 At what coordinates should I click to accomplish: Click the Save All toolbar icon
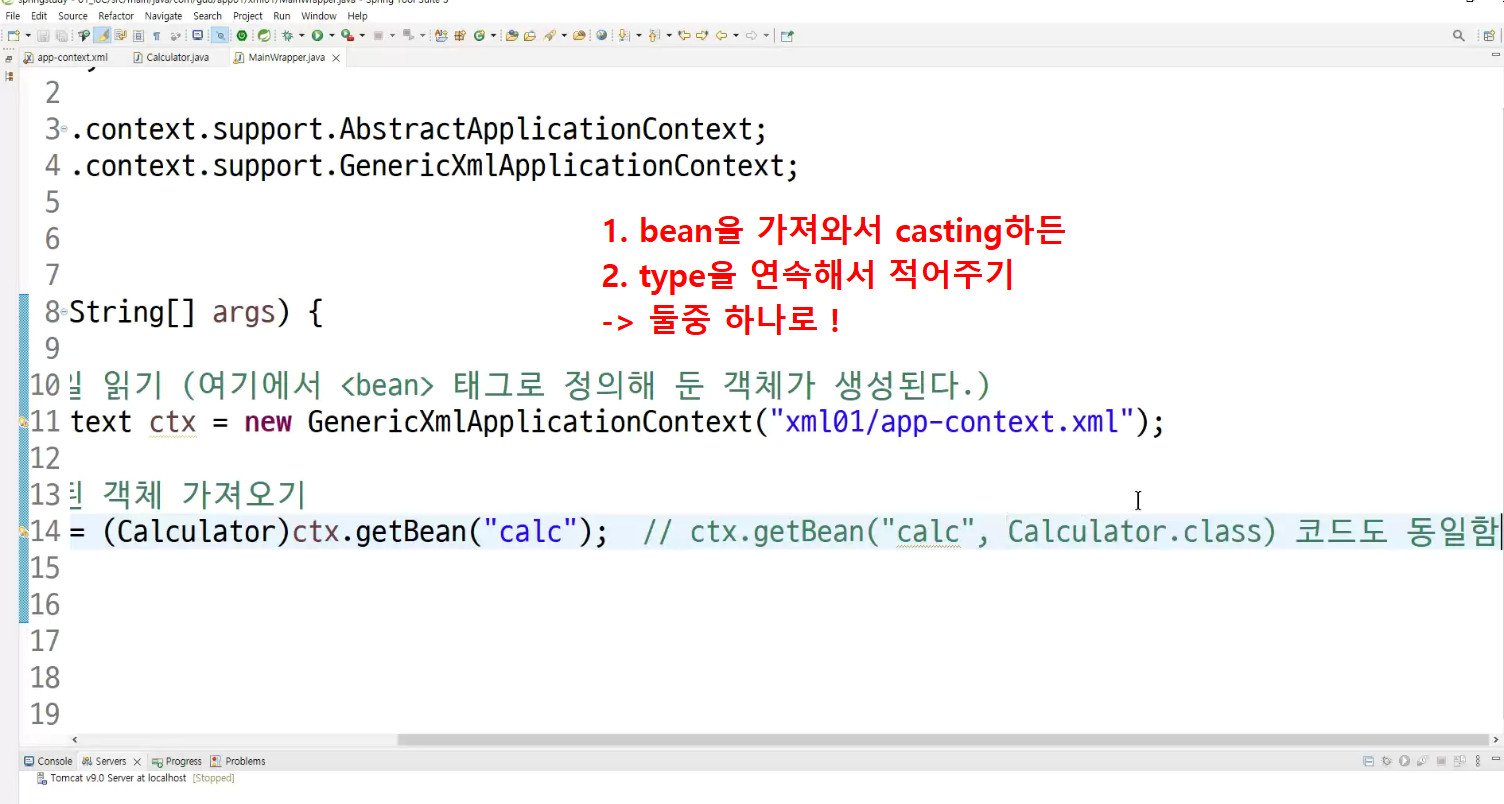[61, 35]
